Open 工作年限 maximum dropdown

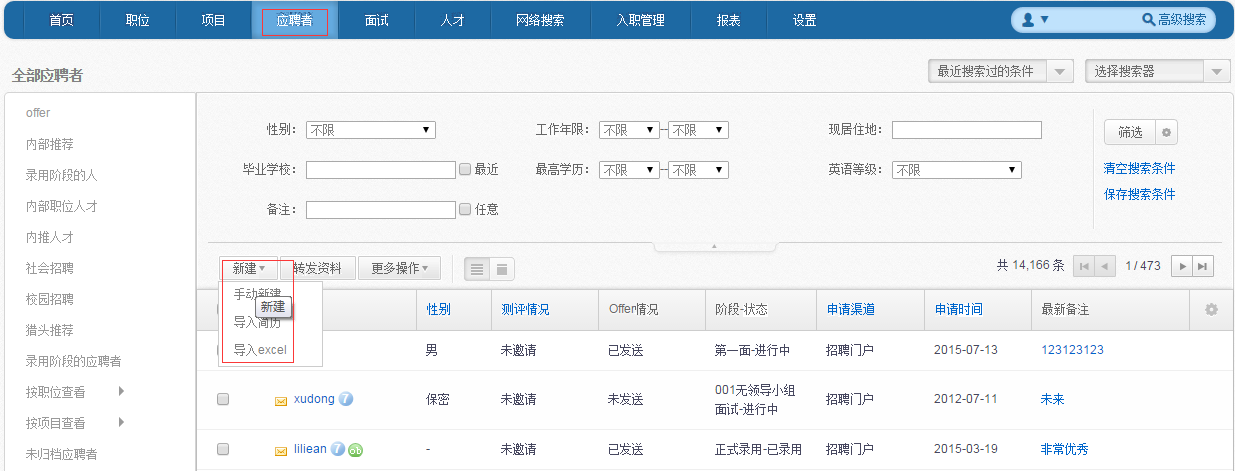[x=699, y=130]
